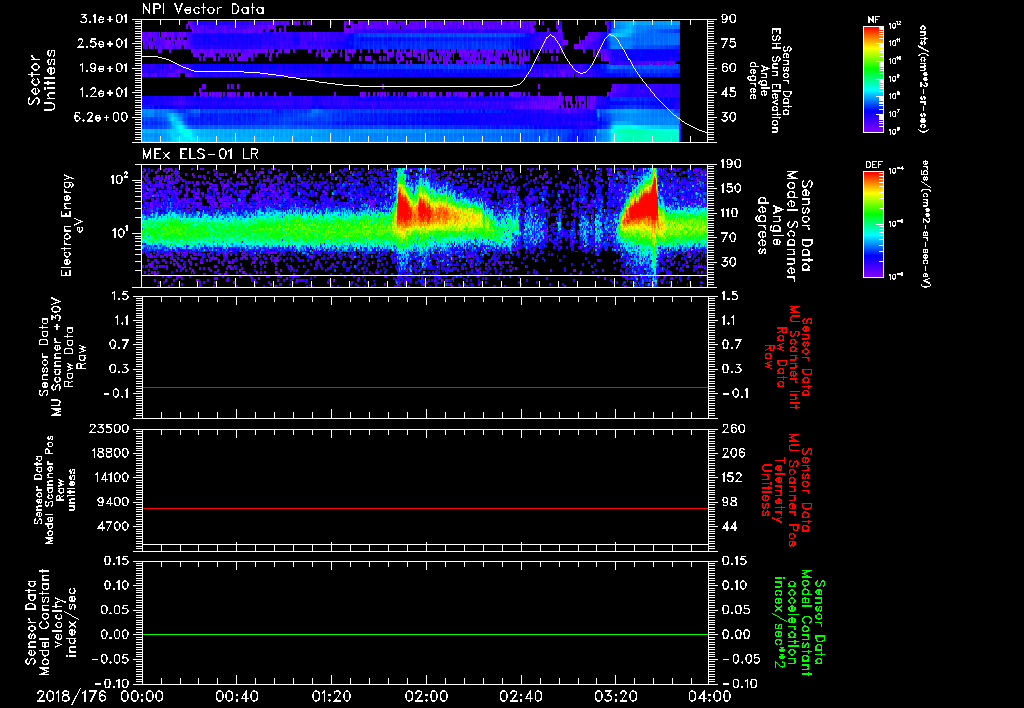Screen dimensions: 1024x708
Task: Select the 'NPI Vector Data' panel title
Action: click(203, 9)
